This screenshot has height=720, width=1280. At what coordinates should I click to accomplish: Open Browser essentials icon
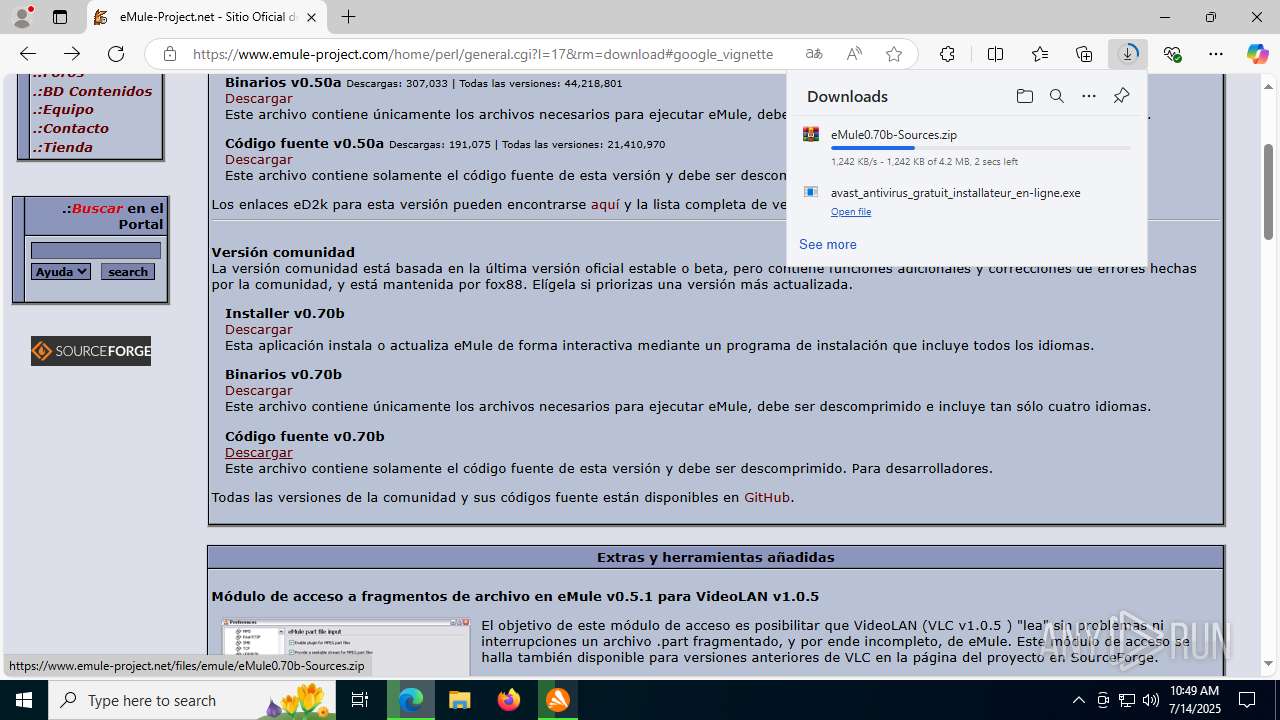click(x=1172, y=54)
